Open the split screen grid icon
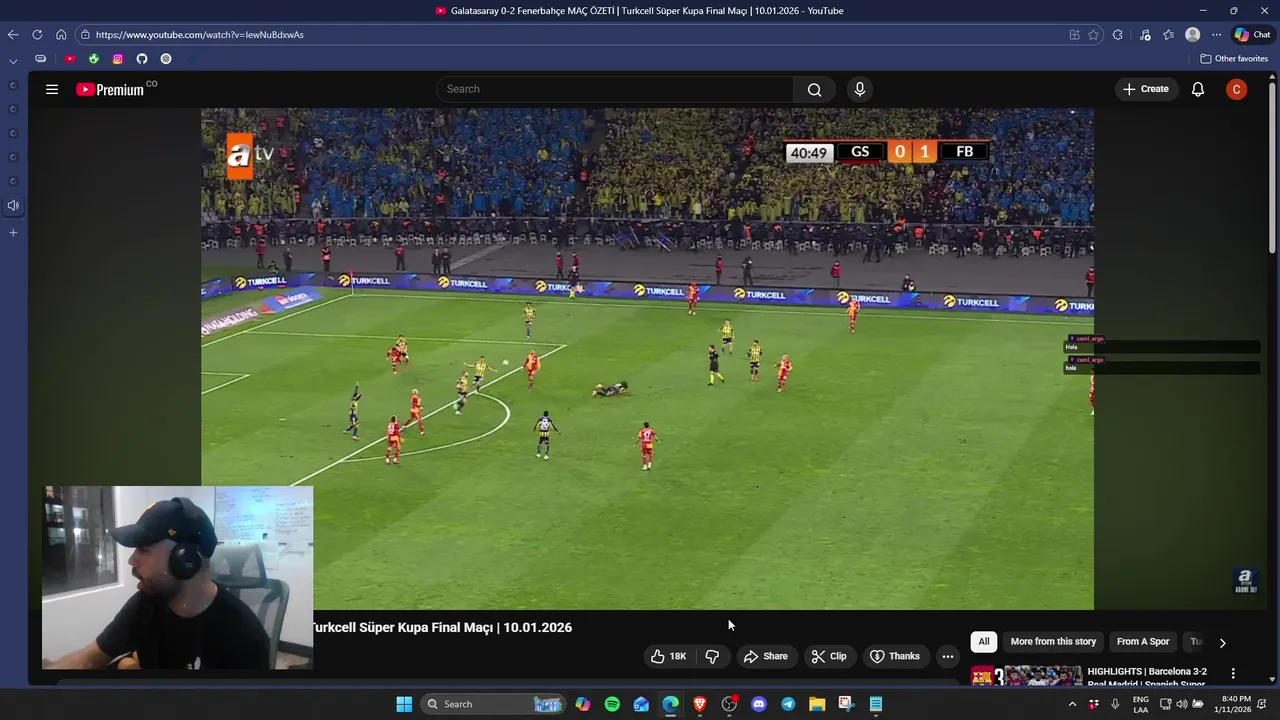1280x720 pixels. point(1074,34)
